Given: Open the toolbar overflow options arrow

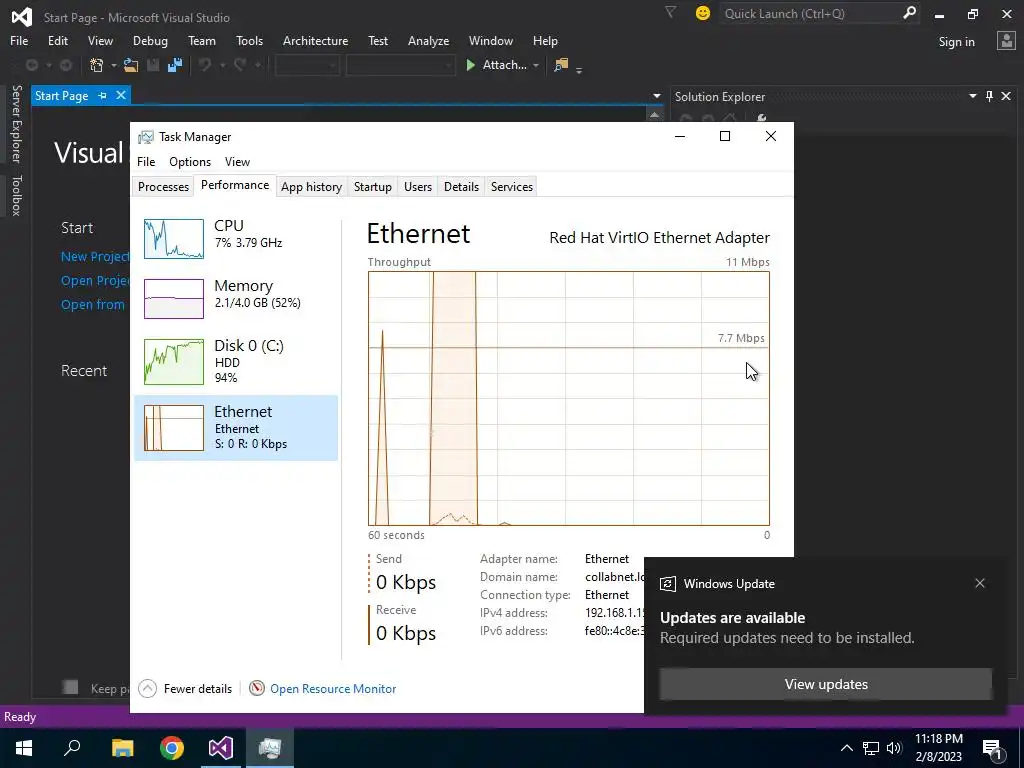Looking at the screenshot, I should [x=579, y=69].
